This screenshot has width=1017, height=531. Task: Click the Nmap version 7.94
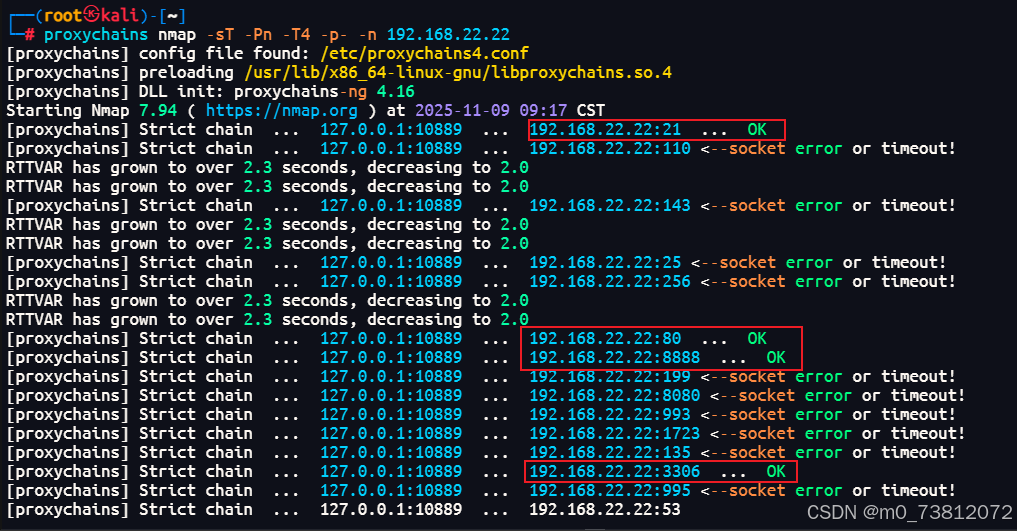tap(158, 110)
